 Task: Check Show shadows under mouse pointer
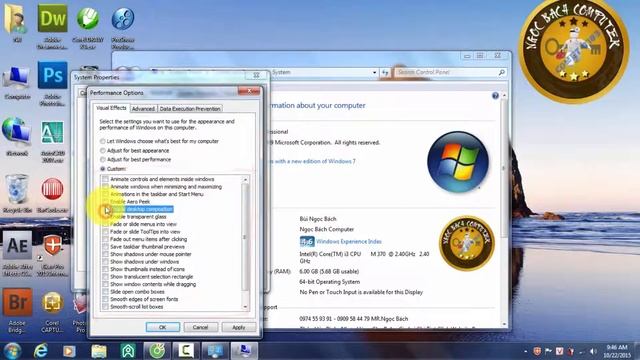click(x=105, y=254)
